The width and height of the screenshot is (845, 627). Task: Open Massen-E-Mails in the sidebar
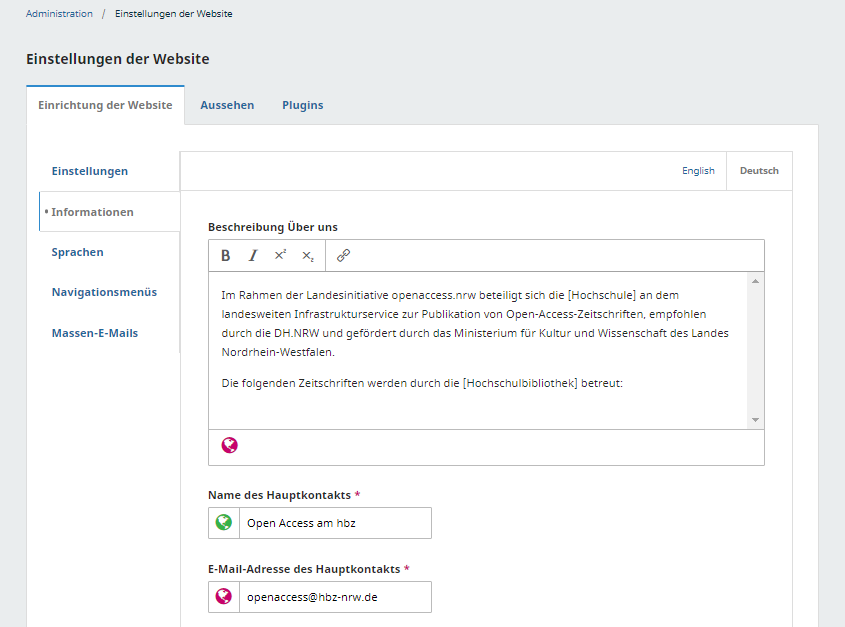pyautogui.click(x=95, y=333)
